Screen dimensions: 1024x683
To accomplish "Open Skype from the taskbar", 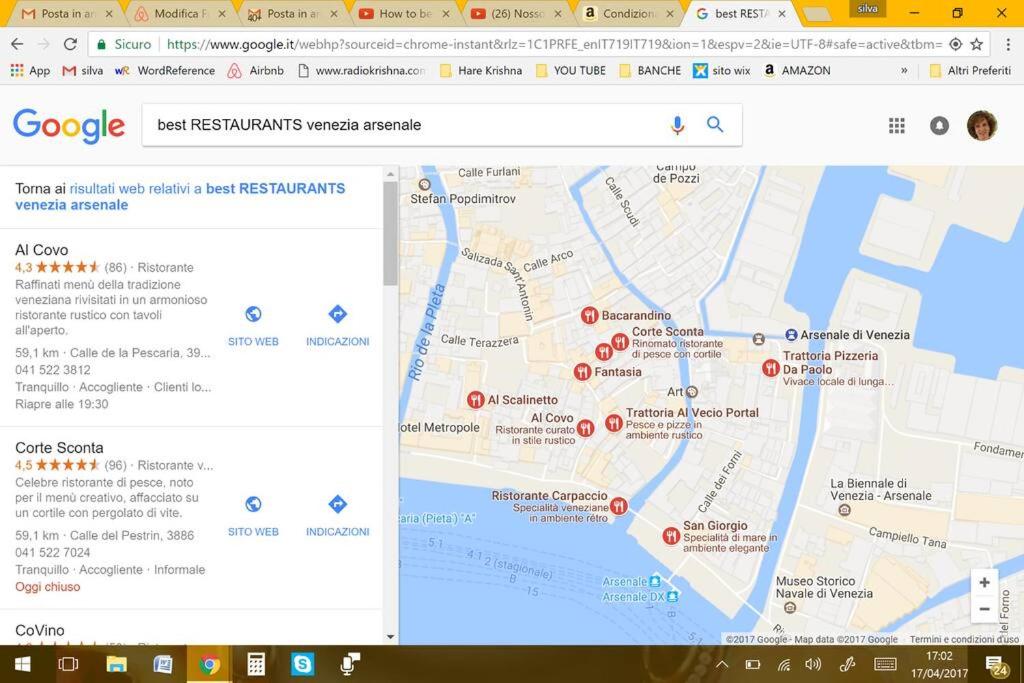I will [x=302, y=664].
